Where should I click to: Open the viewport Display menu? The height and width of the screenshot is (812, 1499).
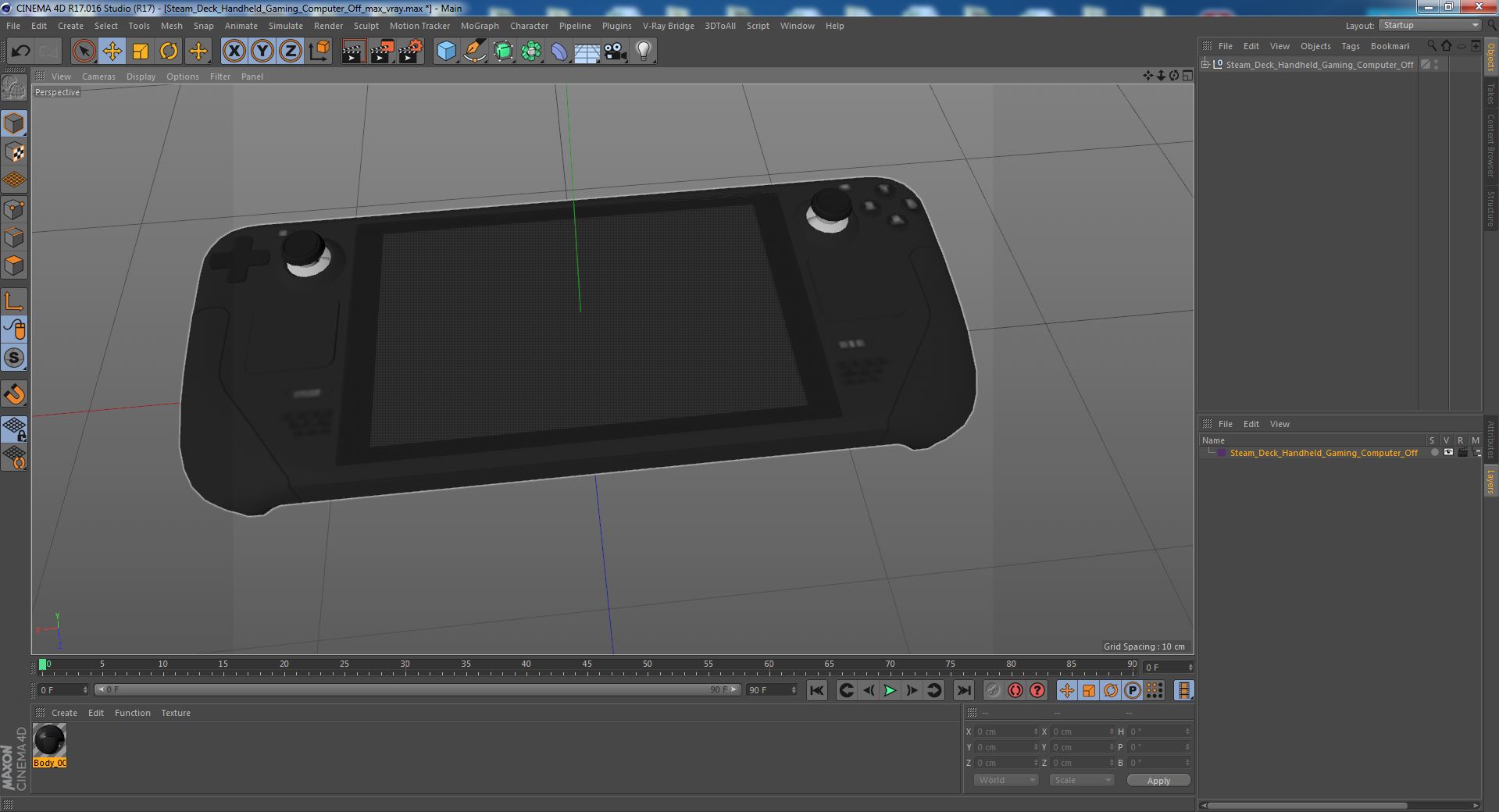(x=141, y=77)
